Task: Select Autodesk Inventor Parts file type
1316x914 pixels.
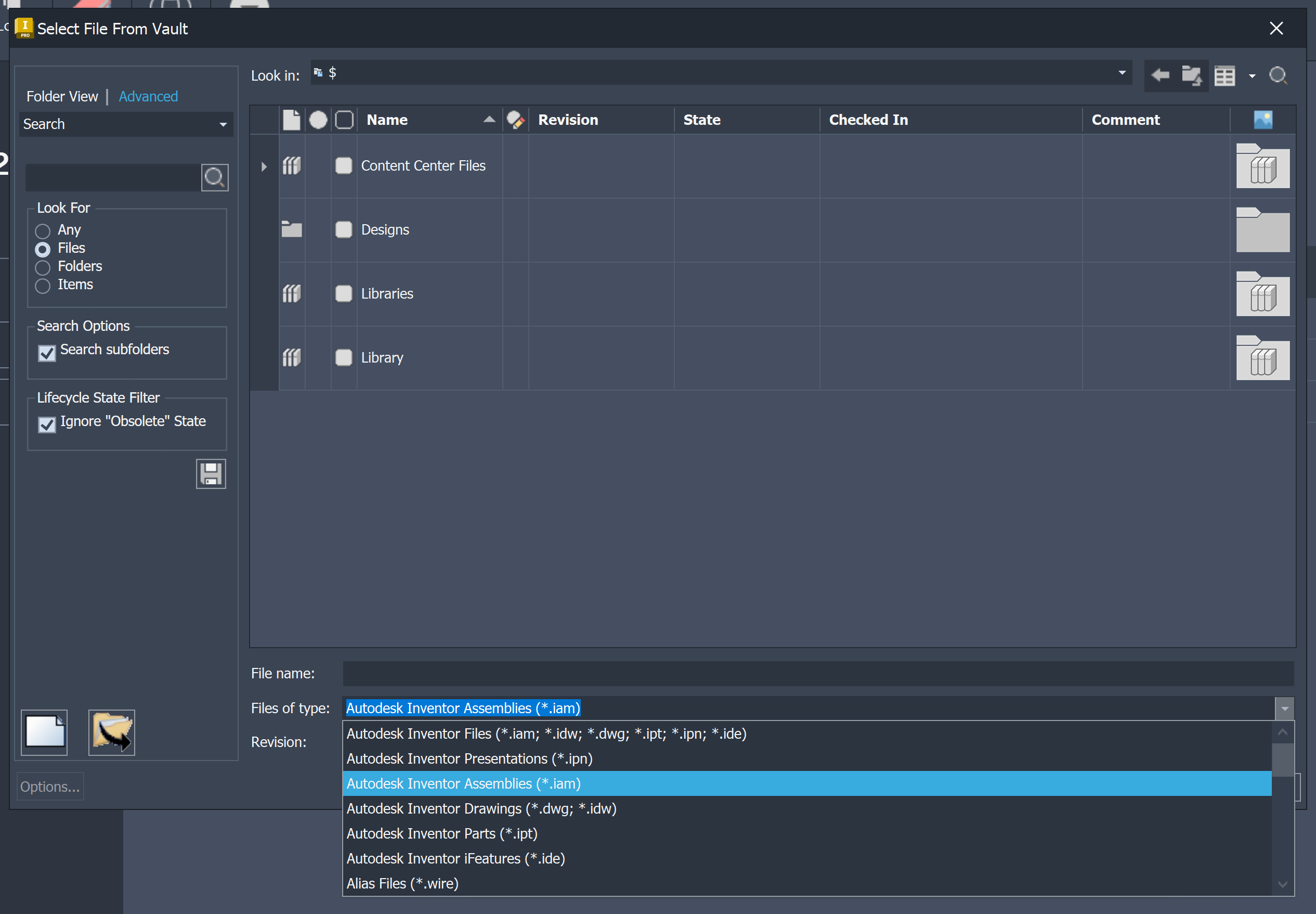Action: [x=441, y=833]
